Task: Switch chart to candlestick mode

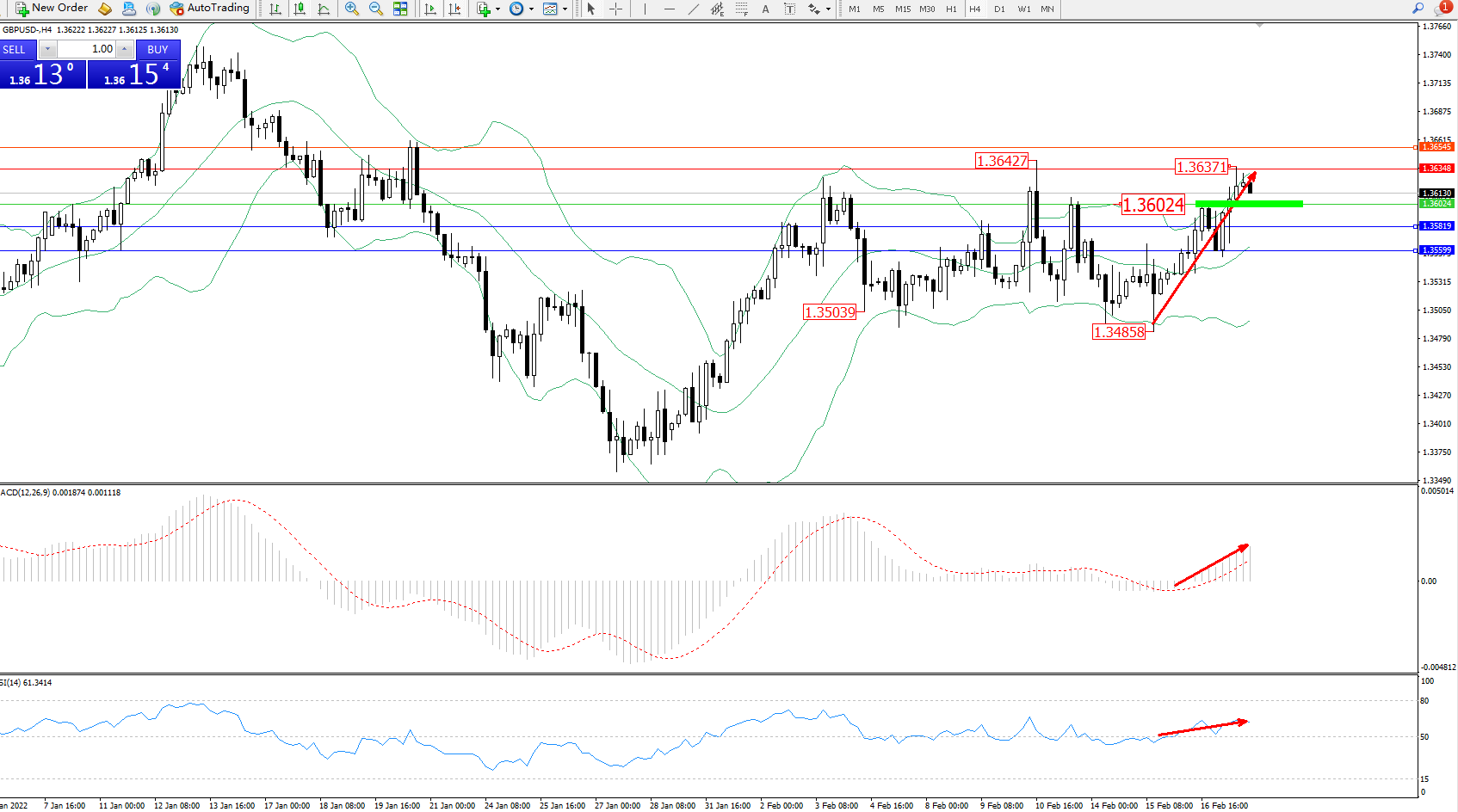Action: [x=300, y=9]
